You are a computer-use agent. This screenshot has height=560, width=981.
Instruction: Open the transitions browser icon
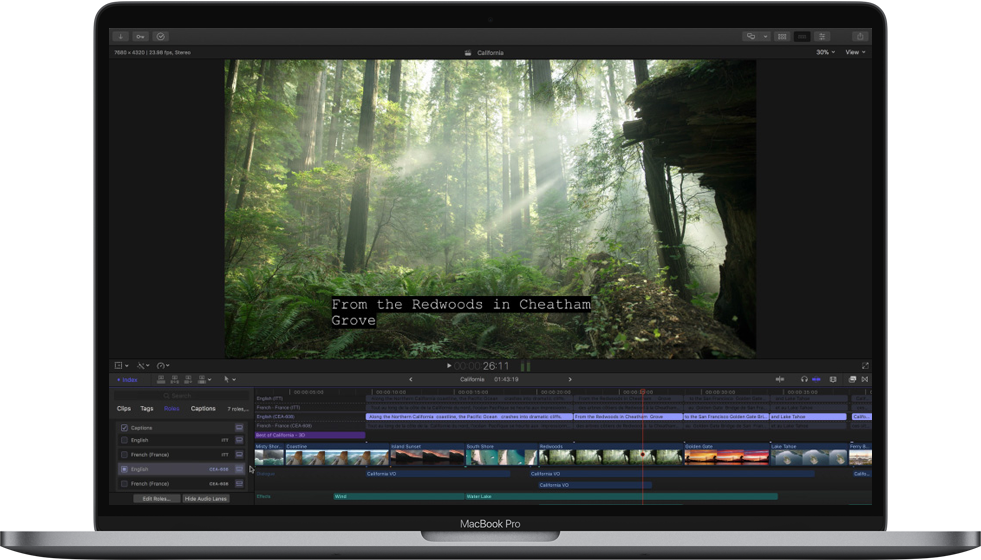tap(864, 380)
